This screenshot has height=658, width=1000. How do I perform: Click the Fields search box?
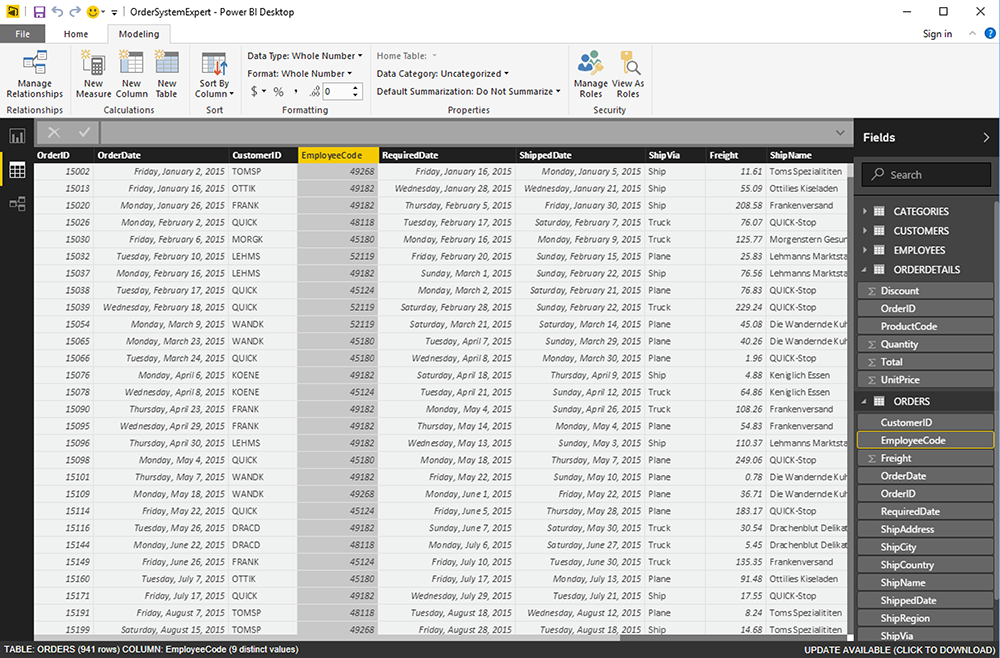tap(926, 174)
